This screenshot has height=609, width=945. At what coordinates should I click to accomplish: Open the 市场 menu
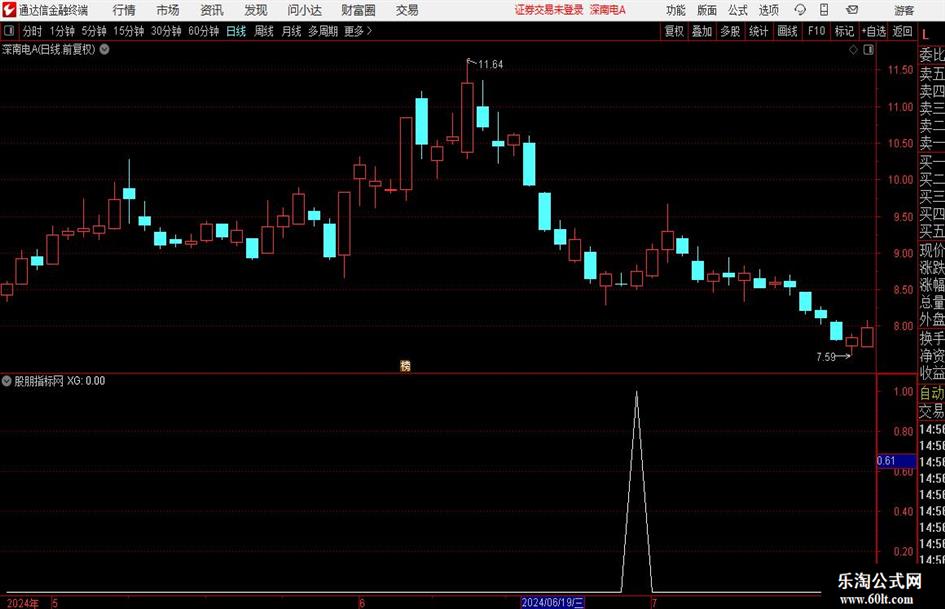168,10
